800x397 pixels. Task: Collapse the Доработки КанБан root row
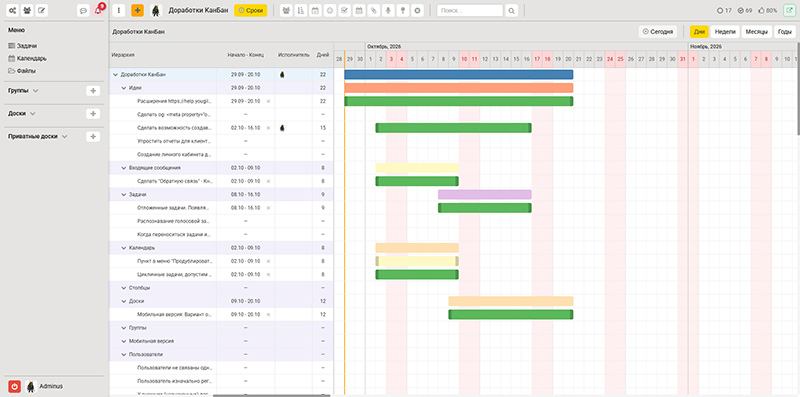115,75
